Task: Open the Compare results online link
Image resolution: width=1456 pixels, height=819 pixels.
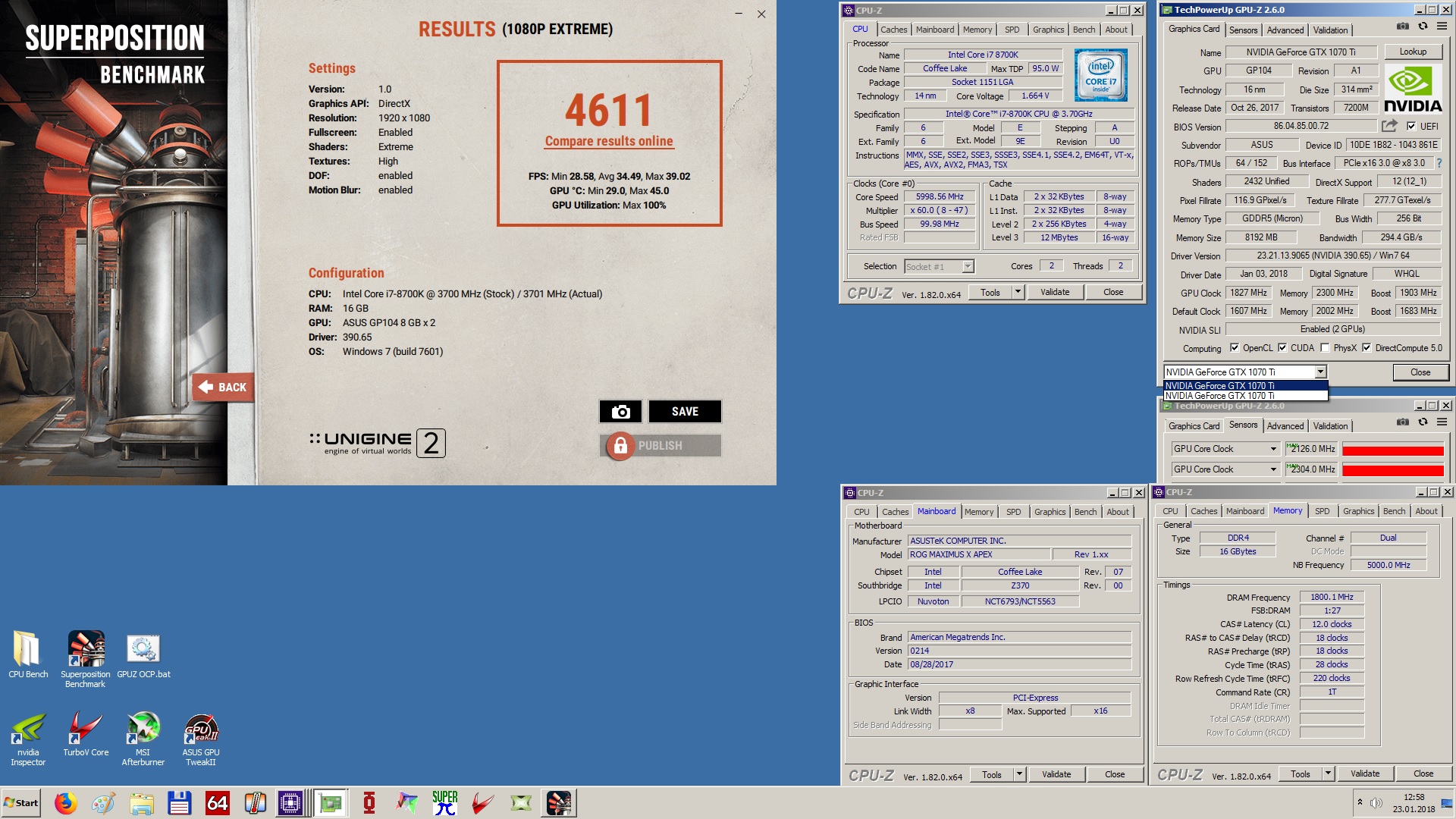Action: tap(609, 141)
